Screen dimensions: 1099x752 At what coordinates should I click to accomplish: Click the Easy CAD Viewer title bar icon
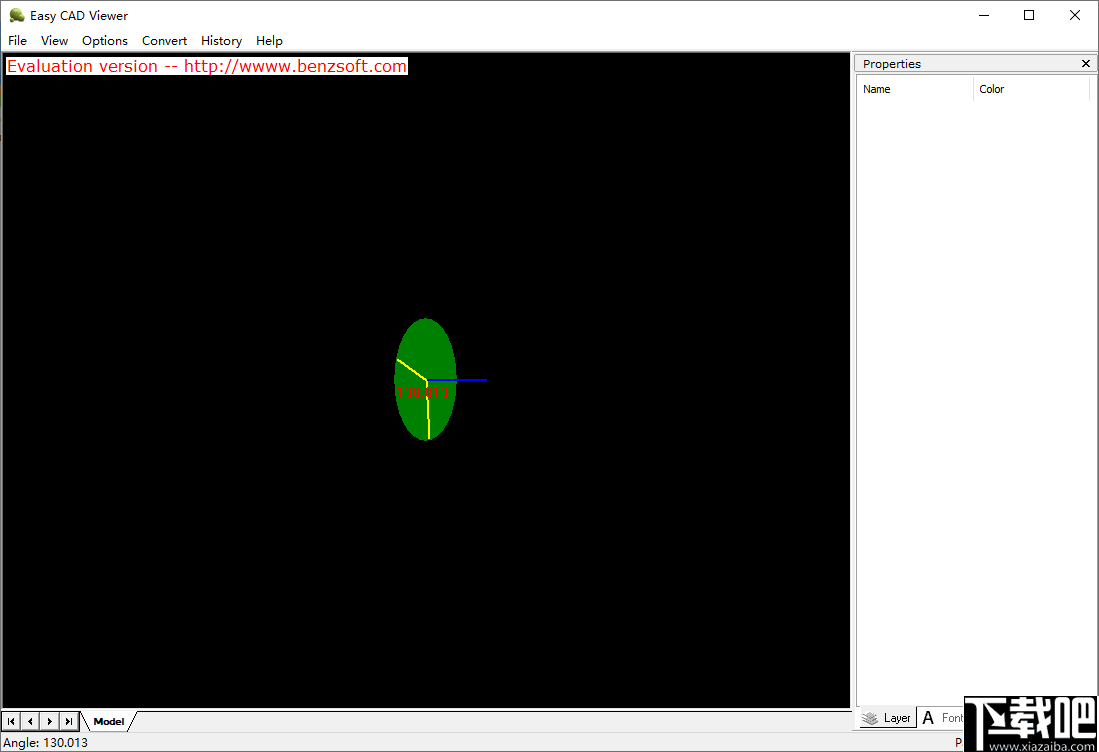15,15
